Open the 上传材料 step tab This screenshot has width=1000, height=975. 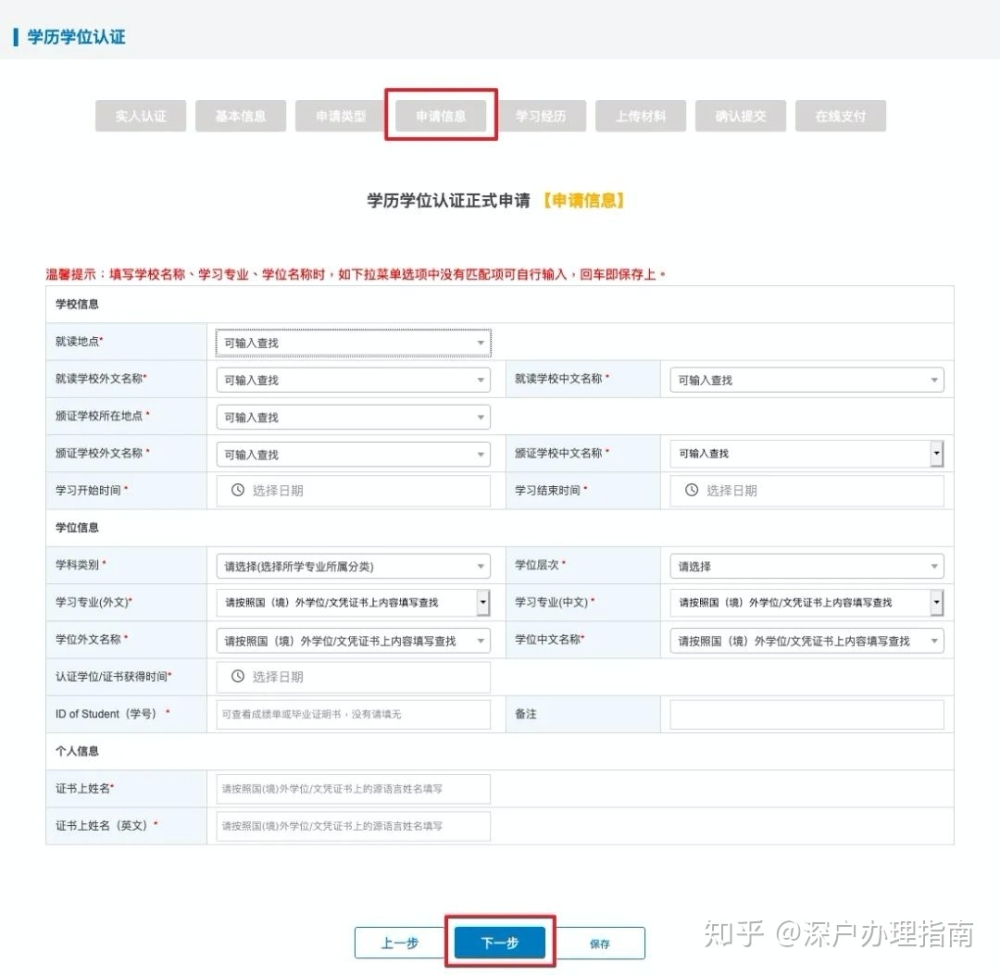click(640, 116)
